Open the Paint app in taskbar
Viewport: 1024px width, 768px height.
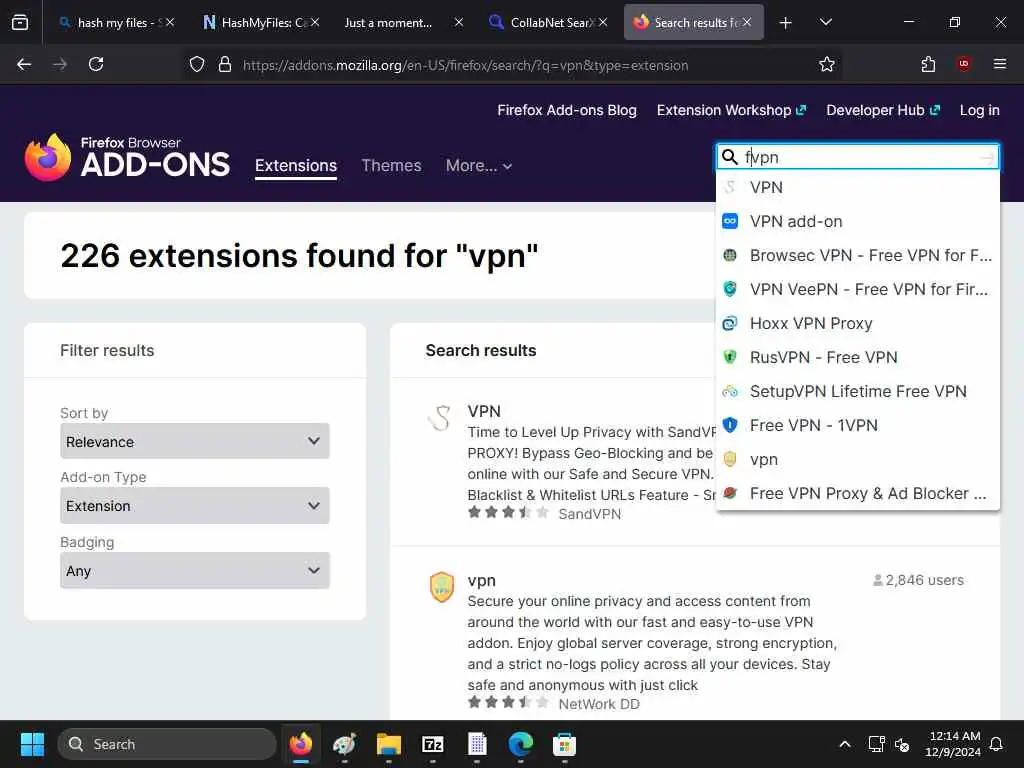click(344, 744)
